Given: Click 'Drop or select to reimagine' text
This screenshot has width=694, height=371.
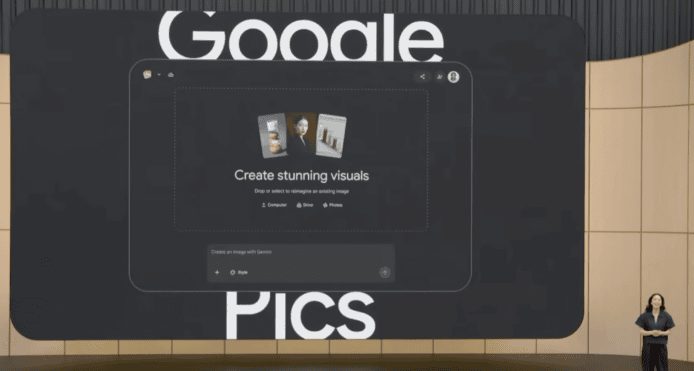Looking at the screenshot, I should coord(301,191).
